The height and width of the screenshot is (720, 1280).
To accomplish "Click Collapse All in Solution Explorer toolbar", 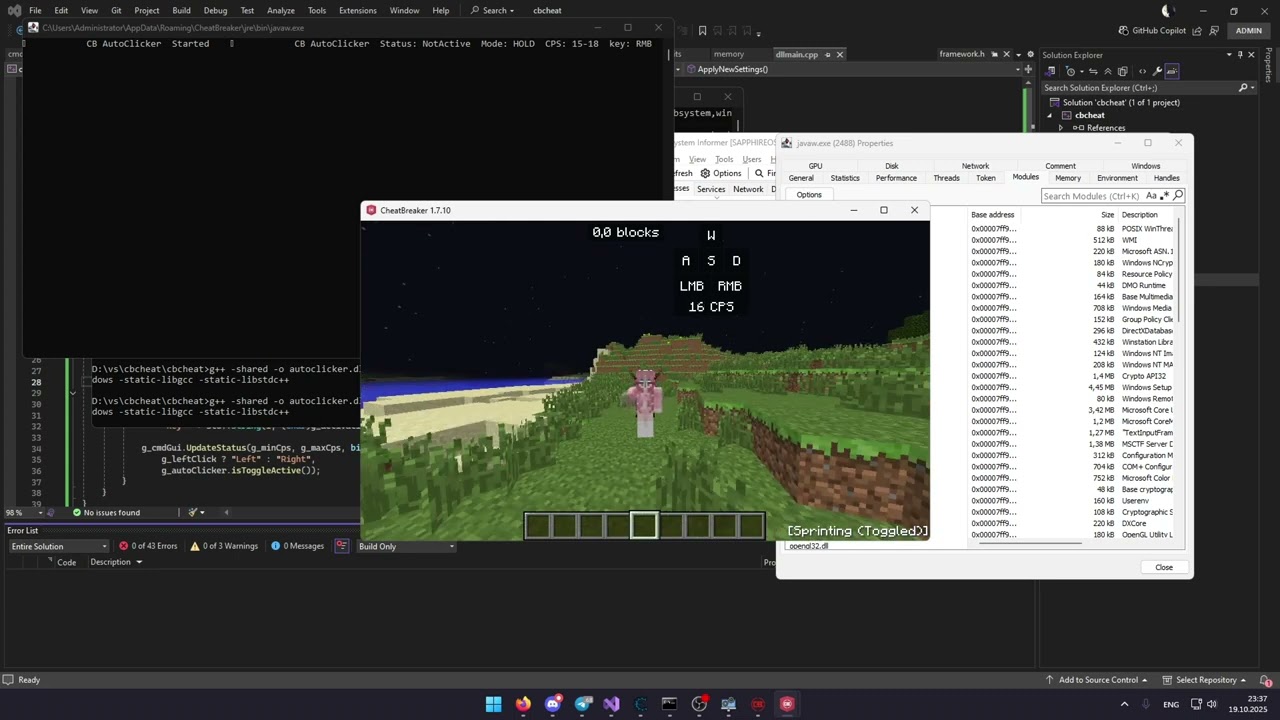I will coord(1108,71).
